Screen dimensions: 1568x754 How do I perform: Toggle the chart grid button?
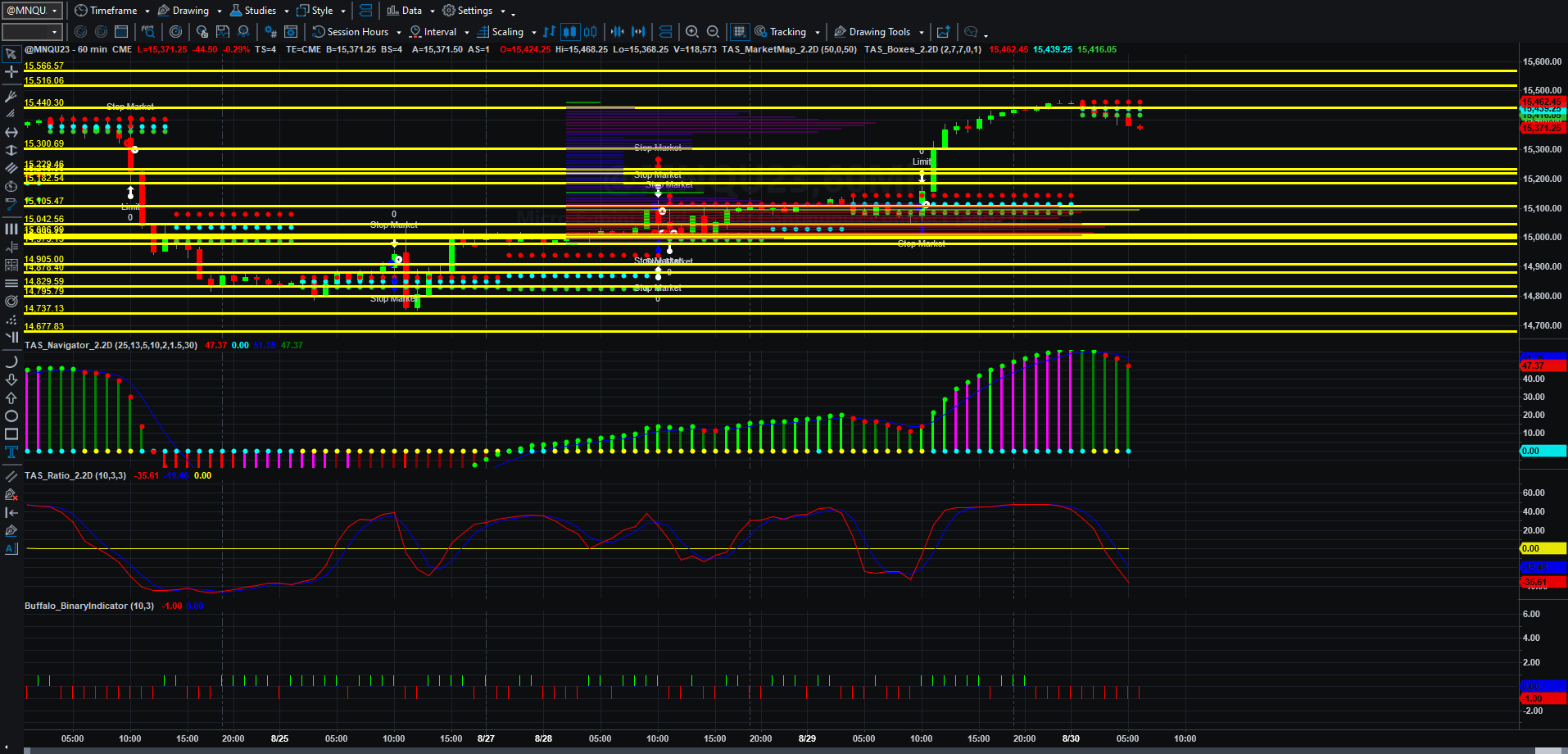coord(739,32)
